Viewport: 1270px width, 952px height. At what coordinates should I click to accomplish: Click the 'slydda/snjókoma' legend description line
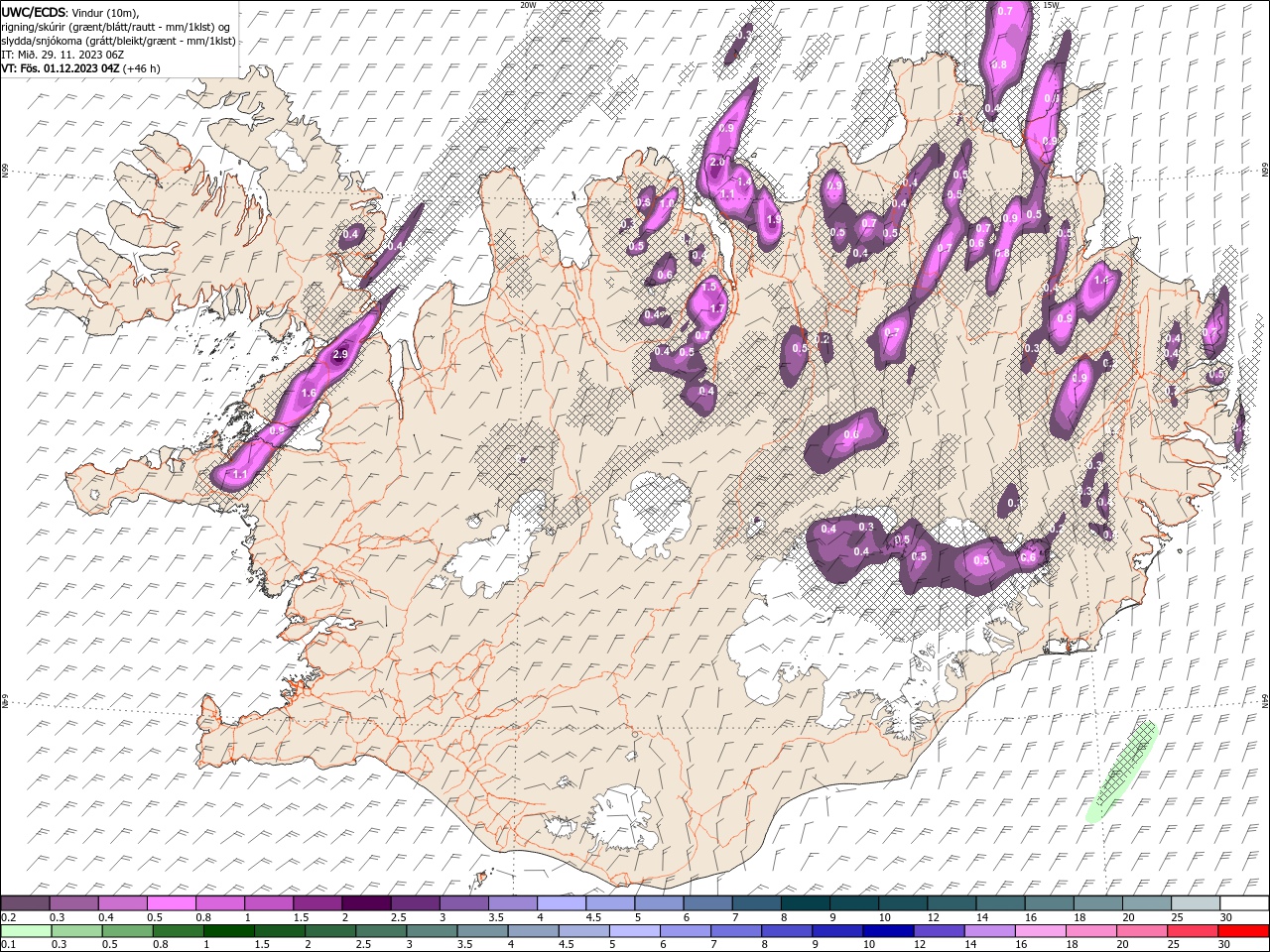(119, 41)
